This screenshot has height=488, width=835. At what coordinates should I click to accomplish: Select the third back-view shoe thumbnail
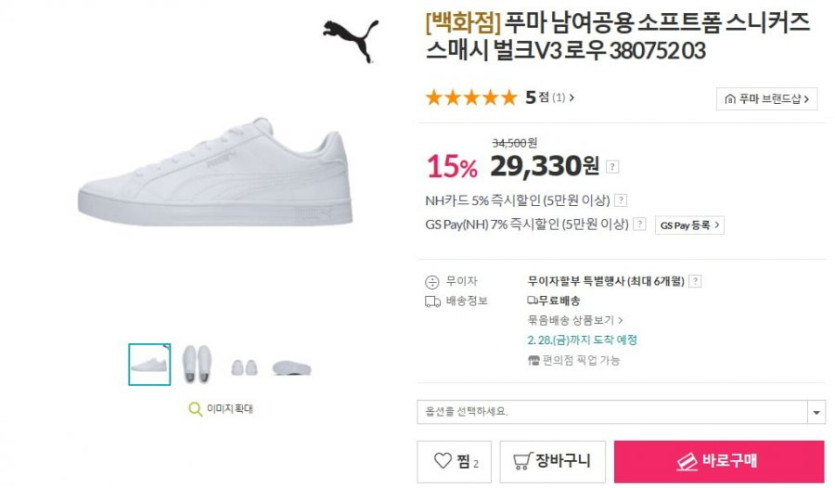(244, 366)
